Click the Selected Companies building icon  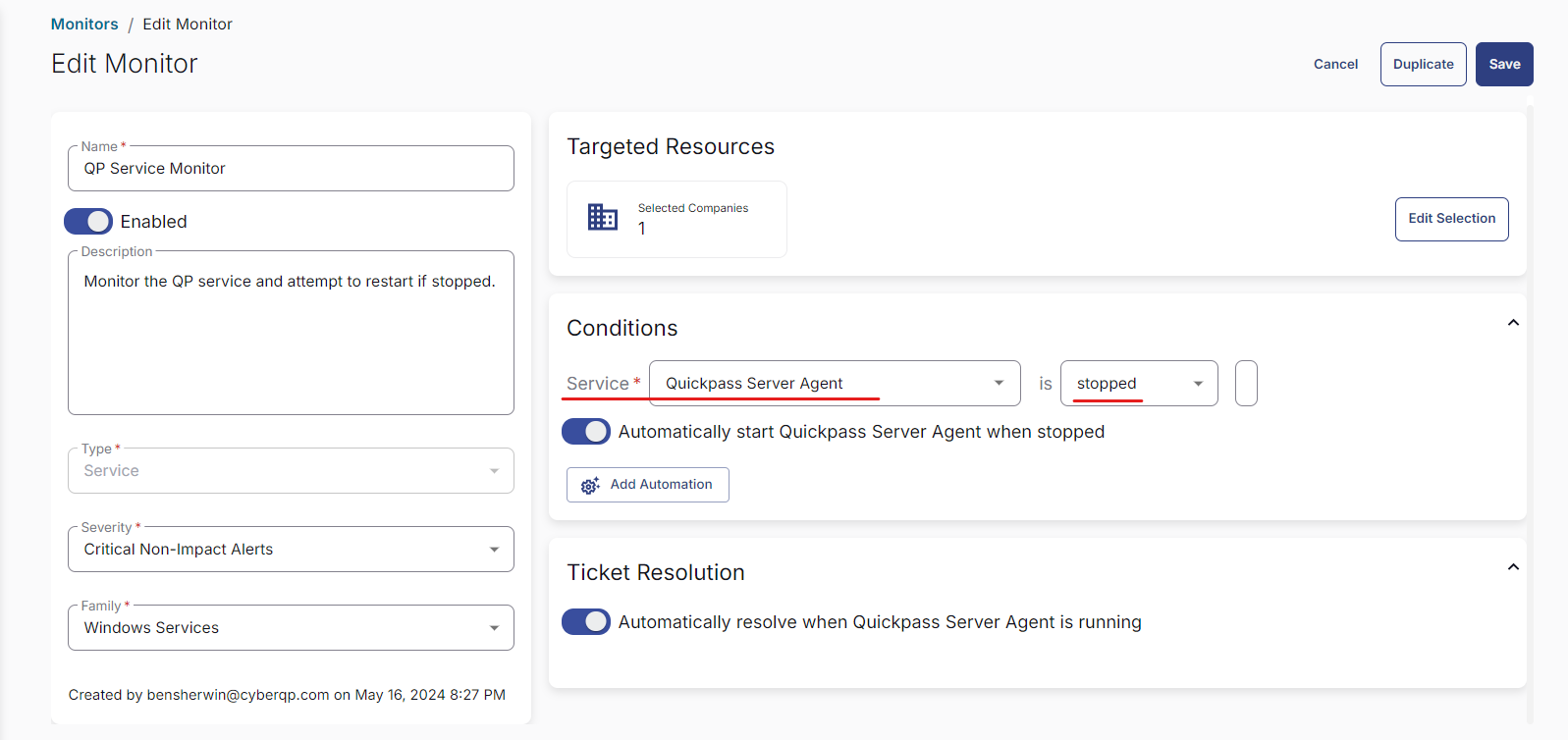click(602, 217)
